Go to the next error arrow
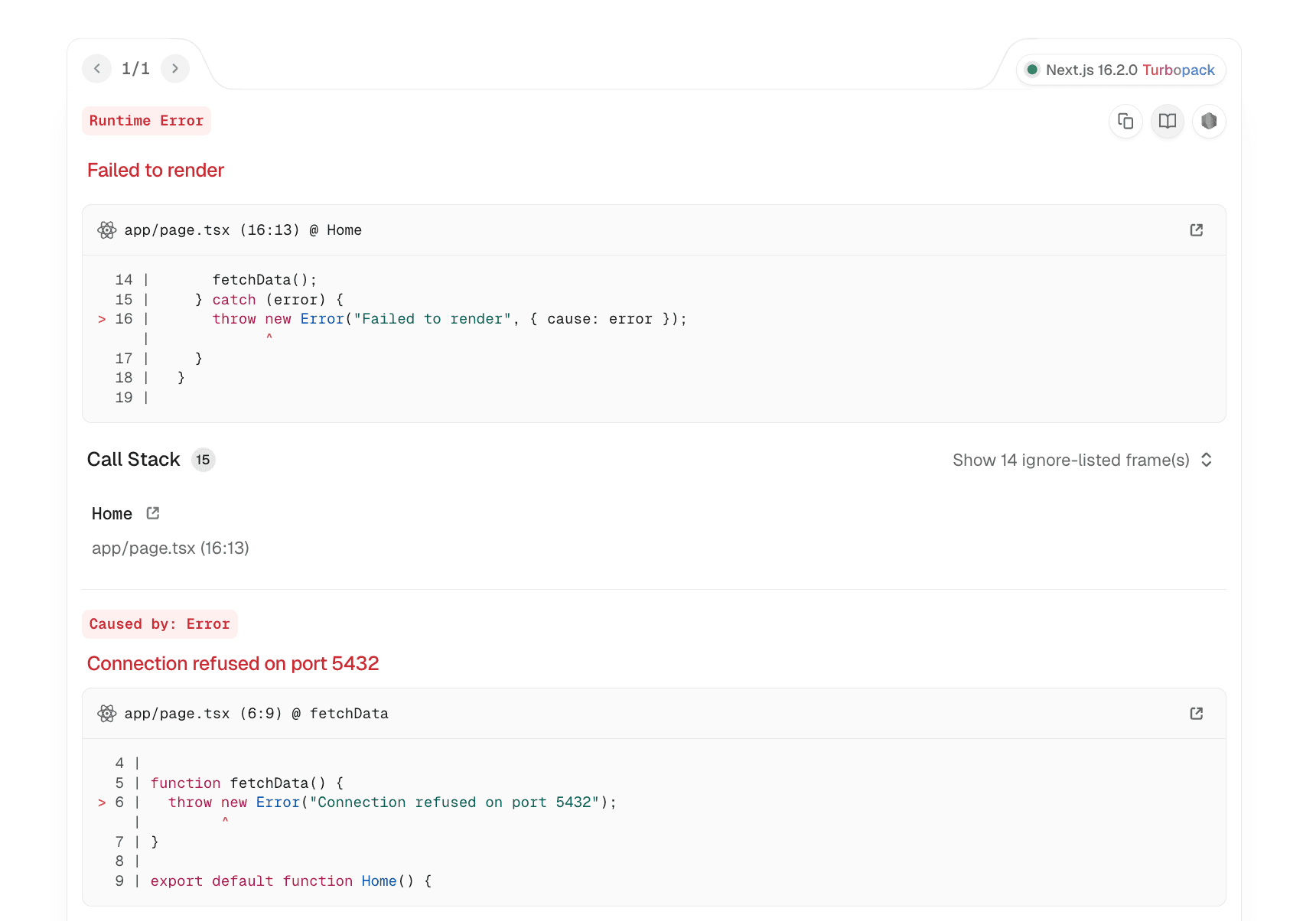 click(175, 69)
